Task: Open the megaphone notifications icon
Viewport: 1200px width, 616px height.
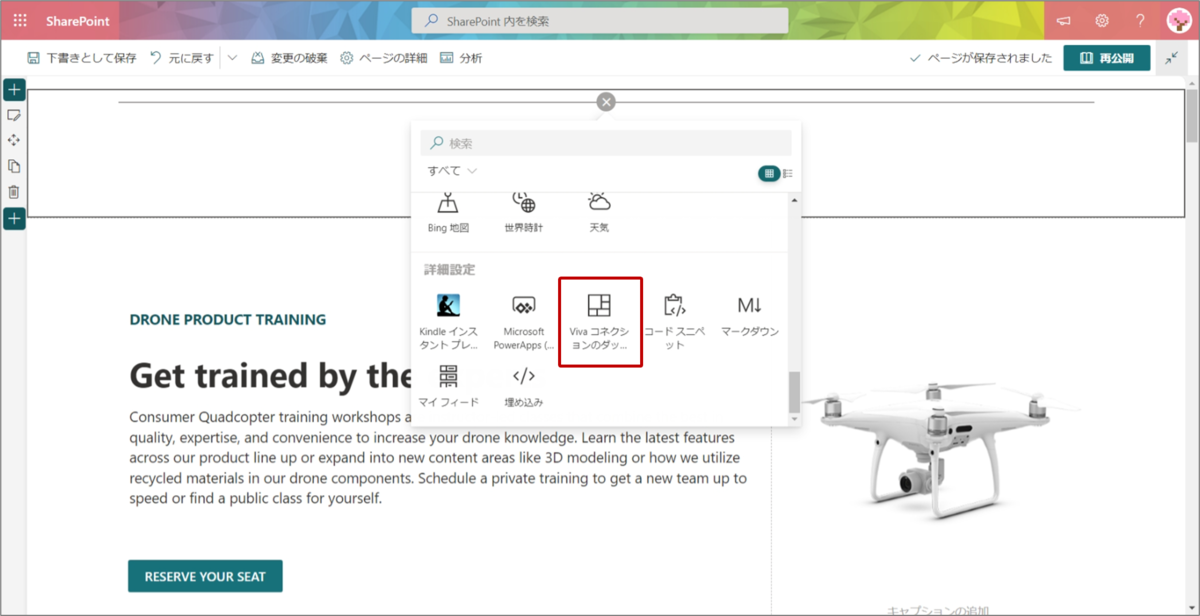Action: (x=1063, y=20)
